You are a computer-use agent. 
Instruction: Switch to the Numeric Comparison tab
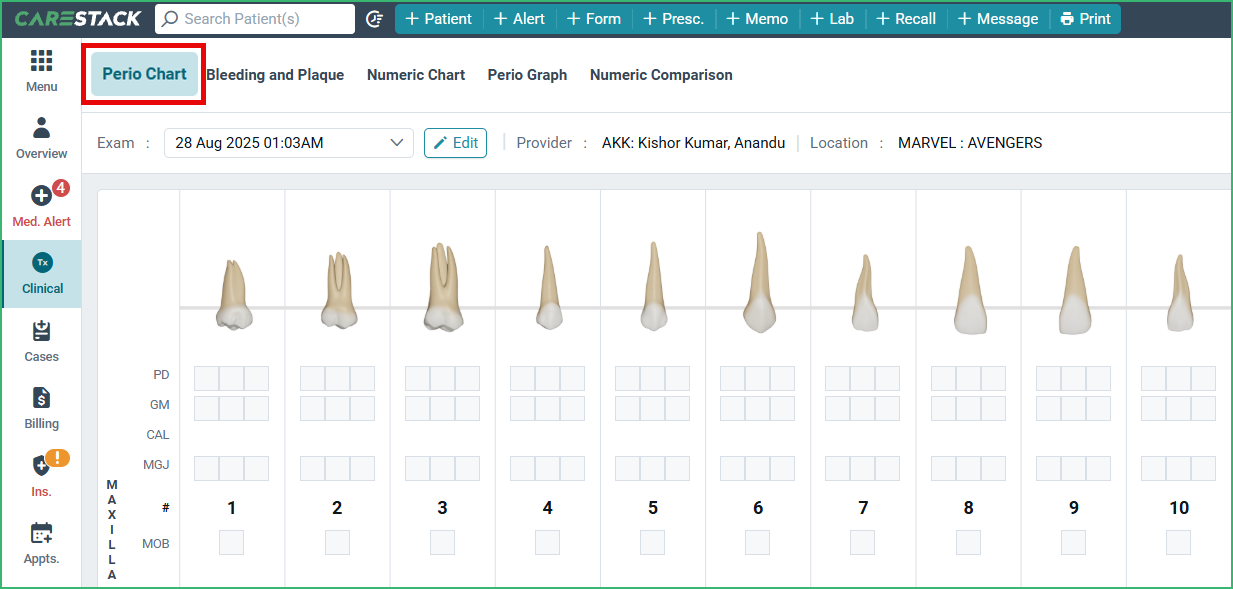coord(660,74)
